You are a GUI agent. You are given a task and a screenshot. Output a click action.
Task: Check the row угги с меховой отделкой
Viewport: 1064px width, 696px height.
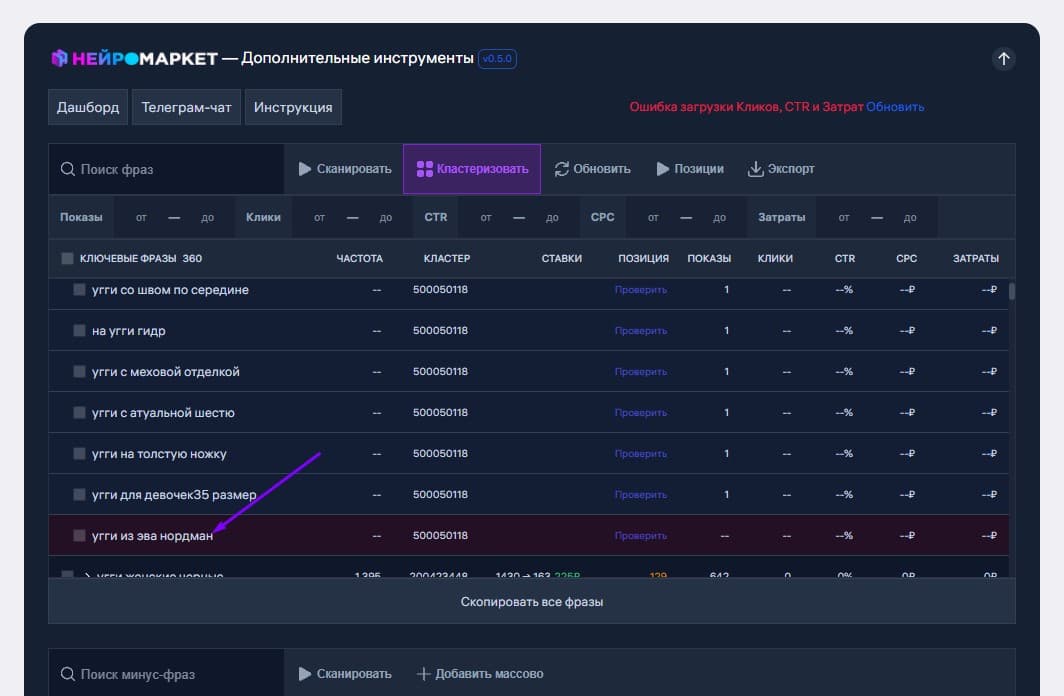[x=79, y=372]
